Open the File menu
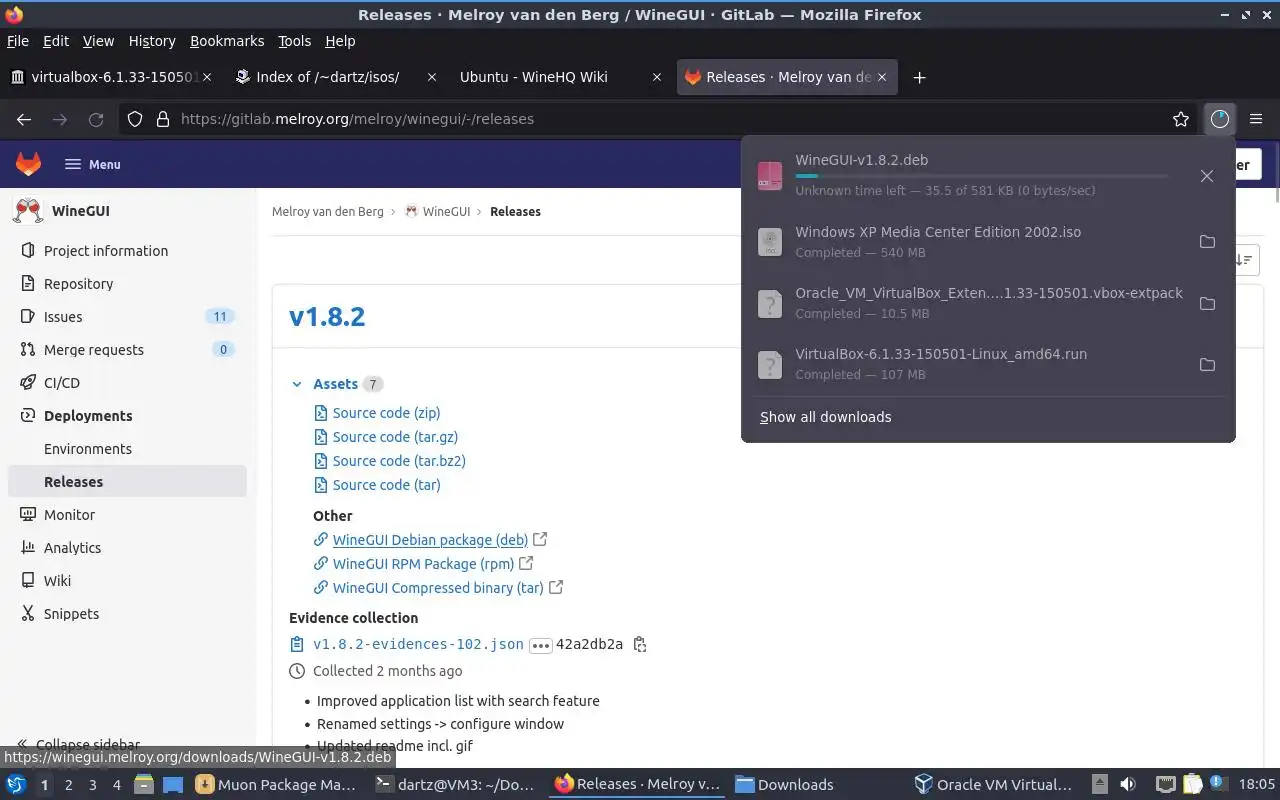 pos(18,41)
